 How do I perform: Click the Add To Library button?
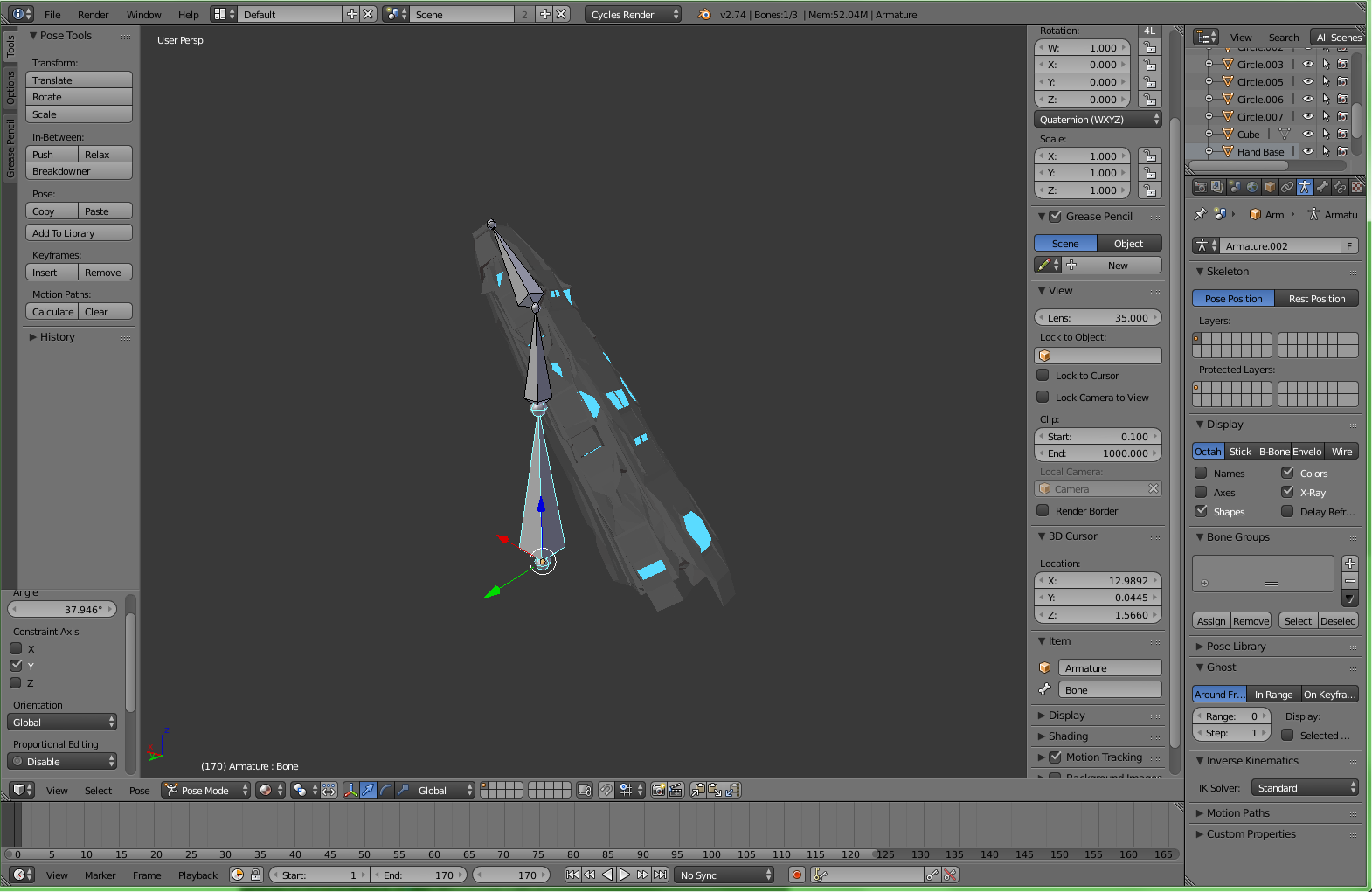click(x=79, y=232)
